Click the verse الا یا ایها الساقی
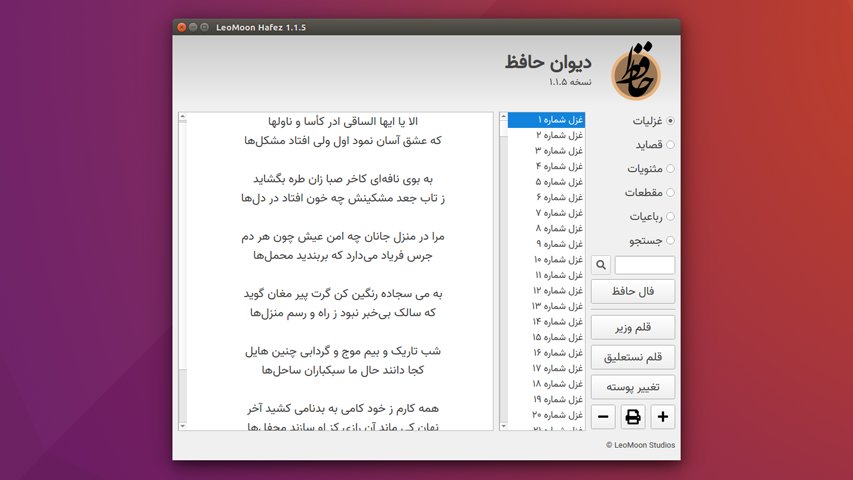The image size is (853, 480). pyautogui.click(x=343, y=121)
